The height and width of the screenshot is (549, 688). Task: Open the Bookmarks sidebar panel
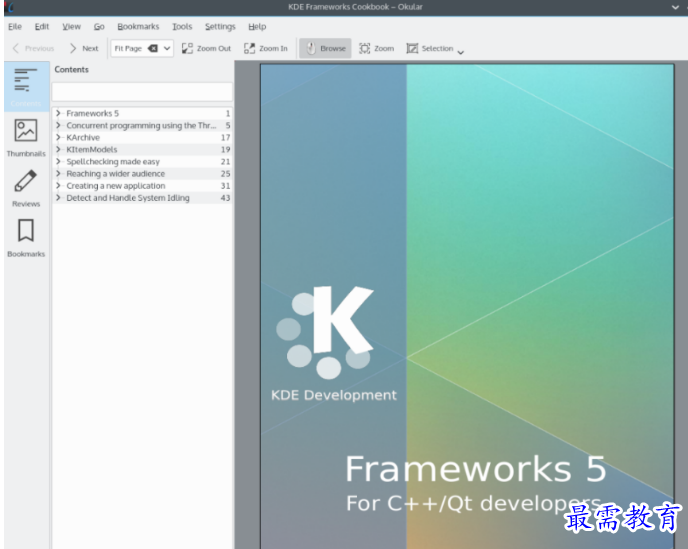pyautogui.click(x=26, y=238)
